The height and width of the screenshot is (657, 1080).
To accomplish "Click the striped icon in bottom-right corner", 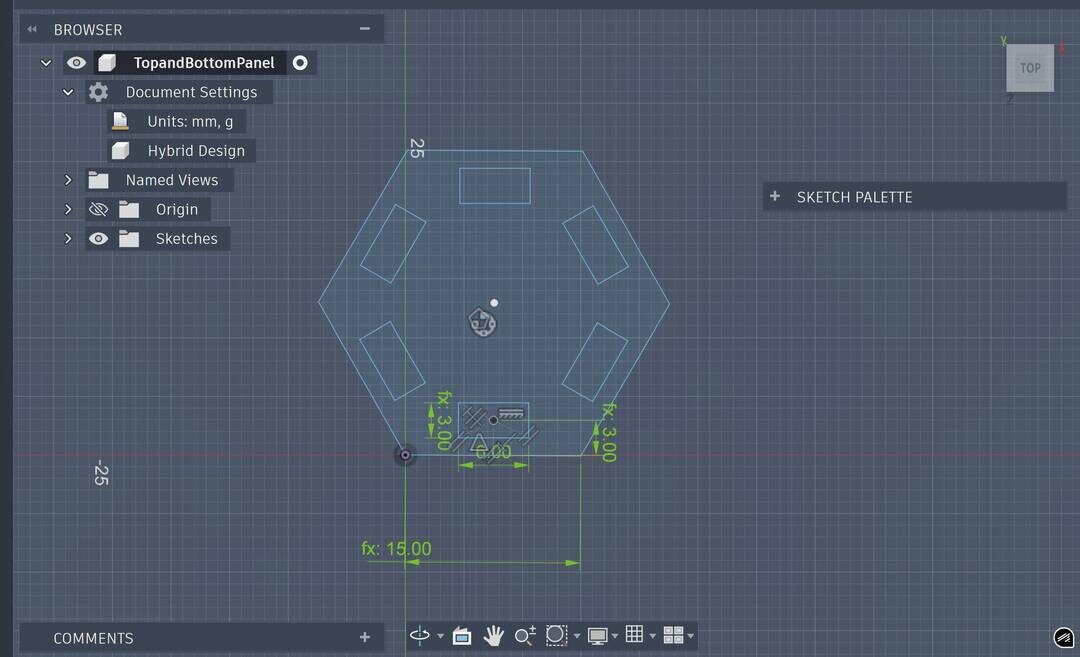I will tap(1063, 638).
